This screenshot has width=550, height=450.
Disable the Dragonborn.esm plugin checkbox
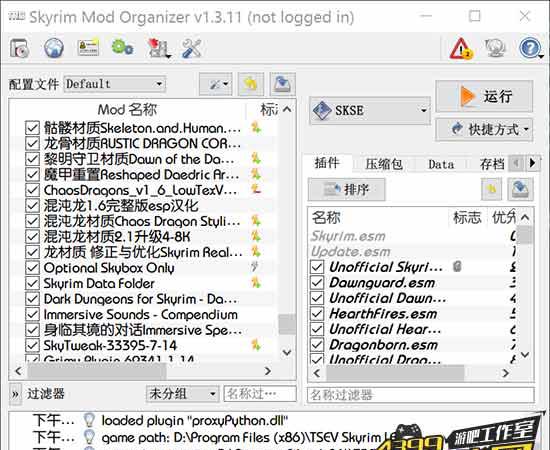click(317, 344)
